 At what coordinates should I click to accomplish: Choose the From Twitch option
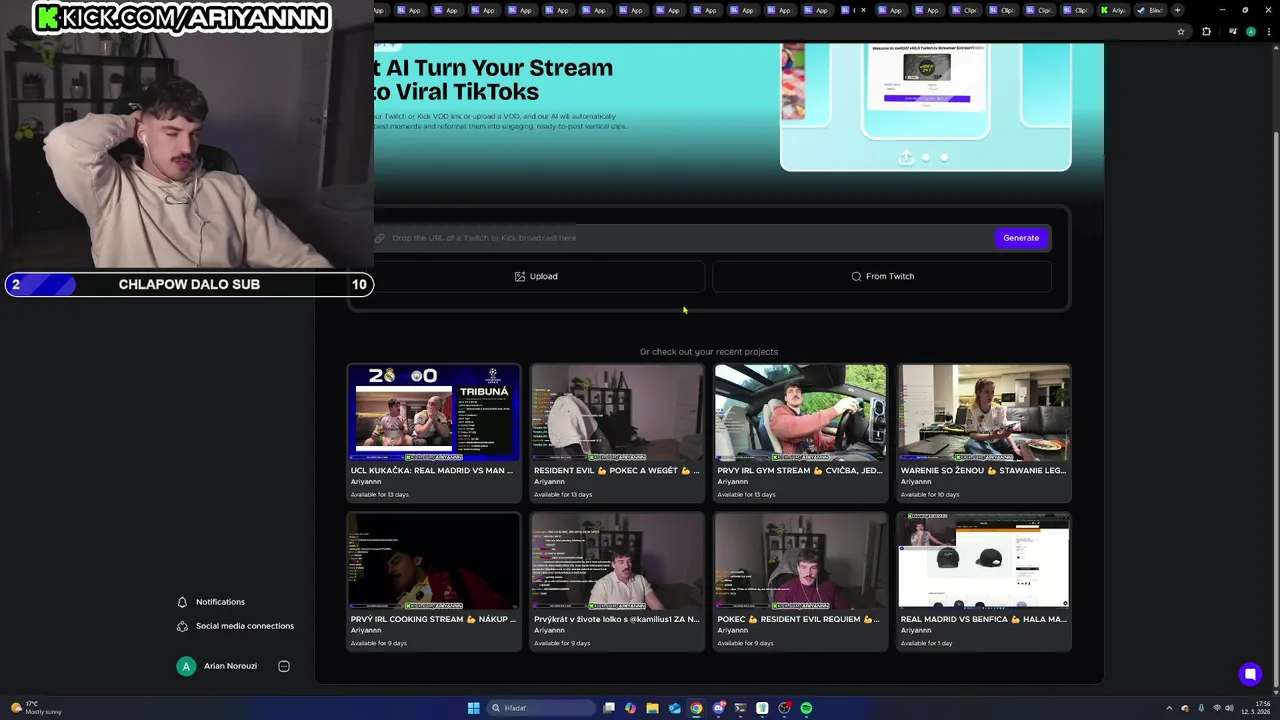pos(882,276)
